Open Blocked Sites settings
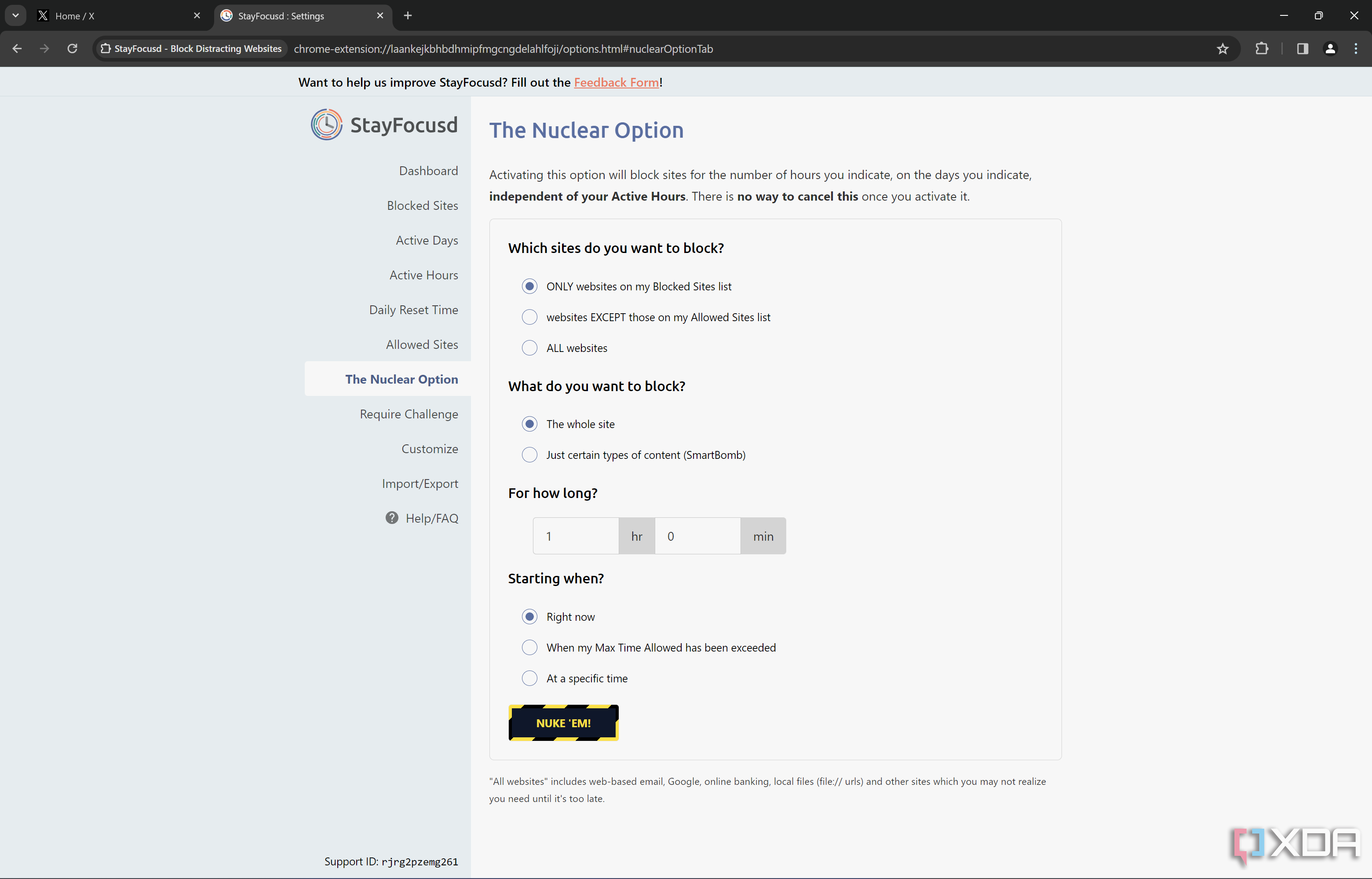Image resolution: width=1372 pixels, height=879 pixels. coord(422,205)
